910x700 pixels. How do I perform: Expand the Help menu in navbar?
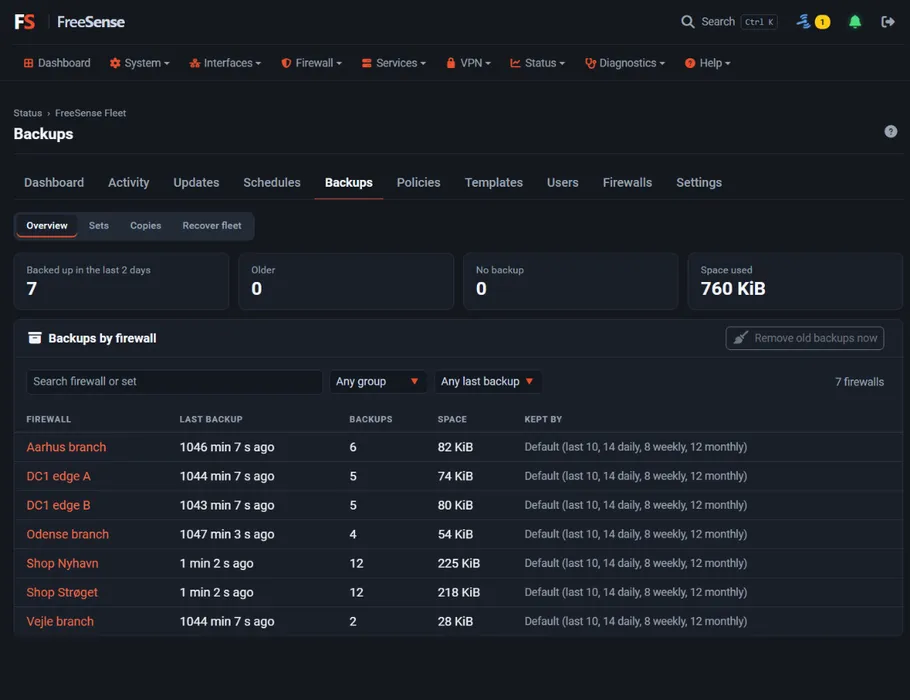tap(707, 63)
